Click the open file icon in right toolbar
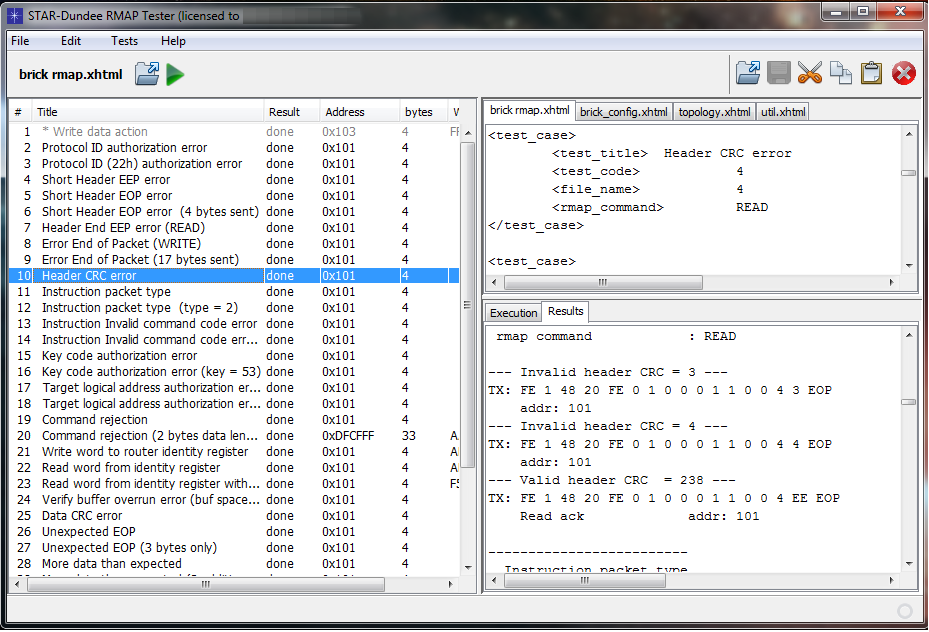The height and width of the screenshot is (632, 929). click(748, 73)
